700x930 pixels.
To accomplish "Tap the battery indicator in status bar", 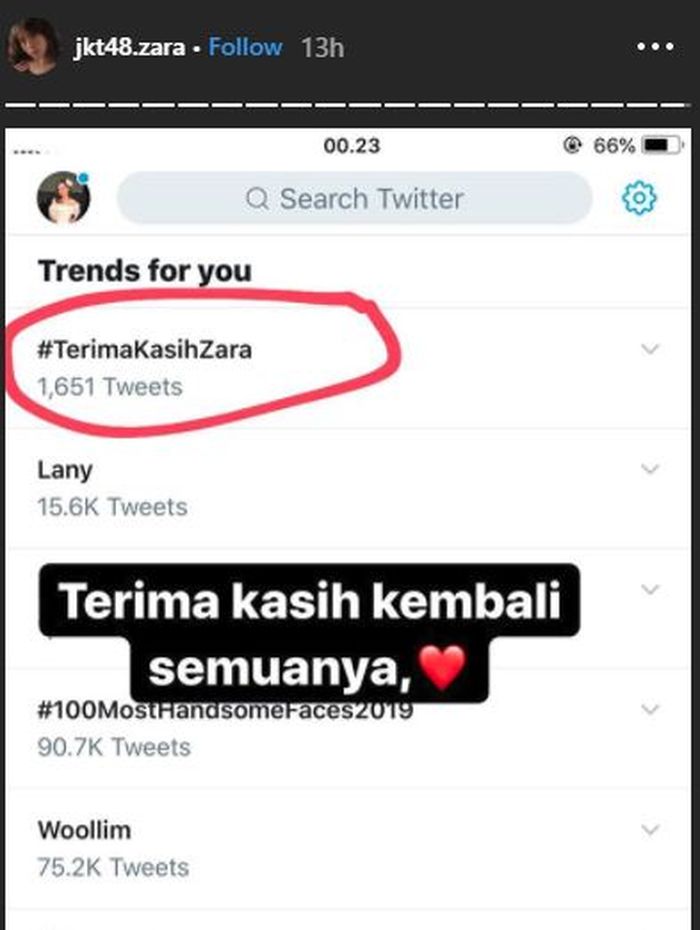I will point(663,145).
